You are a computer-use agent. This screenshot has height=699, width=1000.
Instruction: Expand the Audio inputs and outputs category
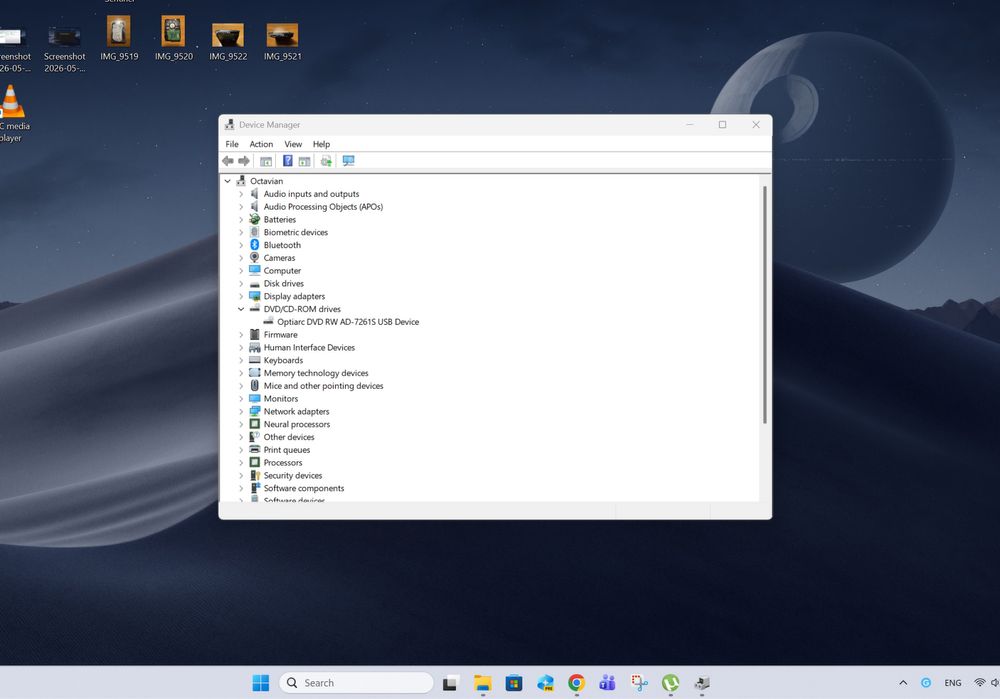coord(241,194)
